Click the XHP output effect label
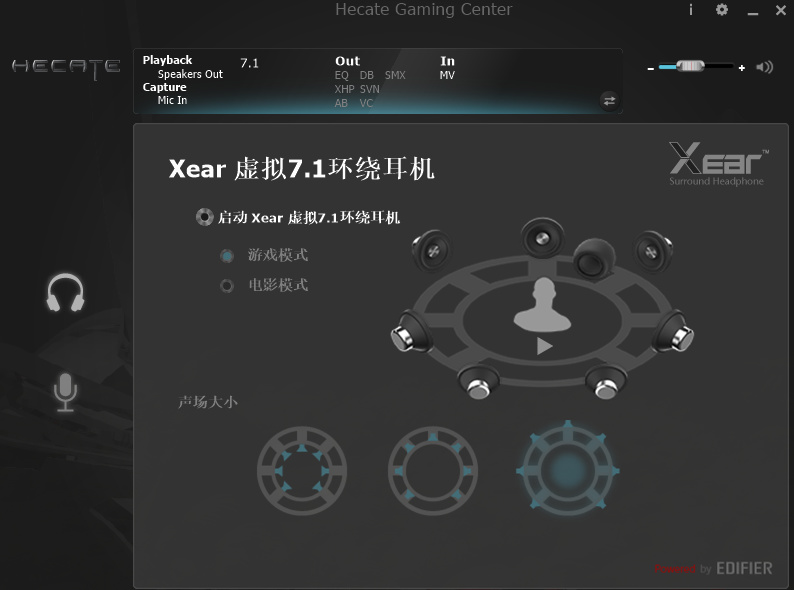 click(x=344, y=89)
